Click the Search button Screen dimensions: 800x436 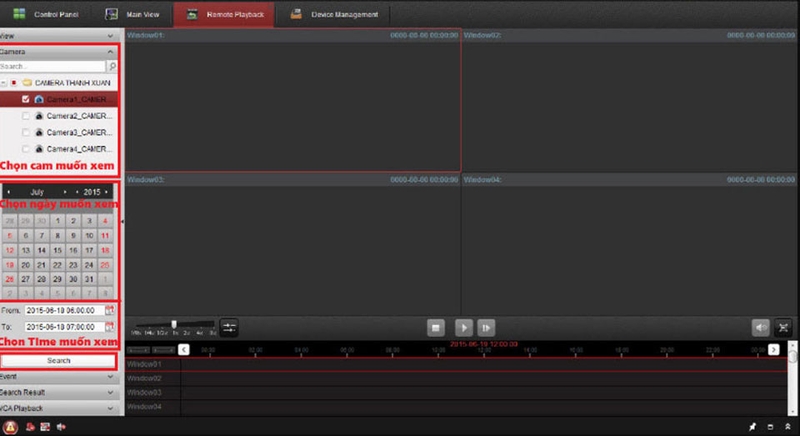(x=59, y=360)
